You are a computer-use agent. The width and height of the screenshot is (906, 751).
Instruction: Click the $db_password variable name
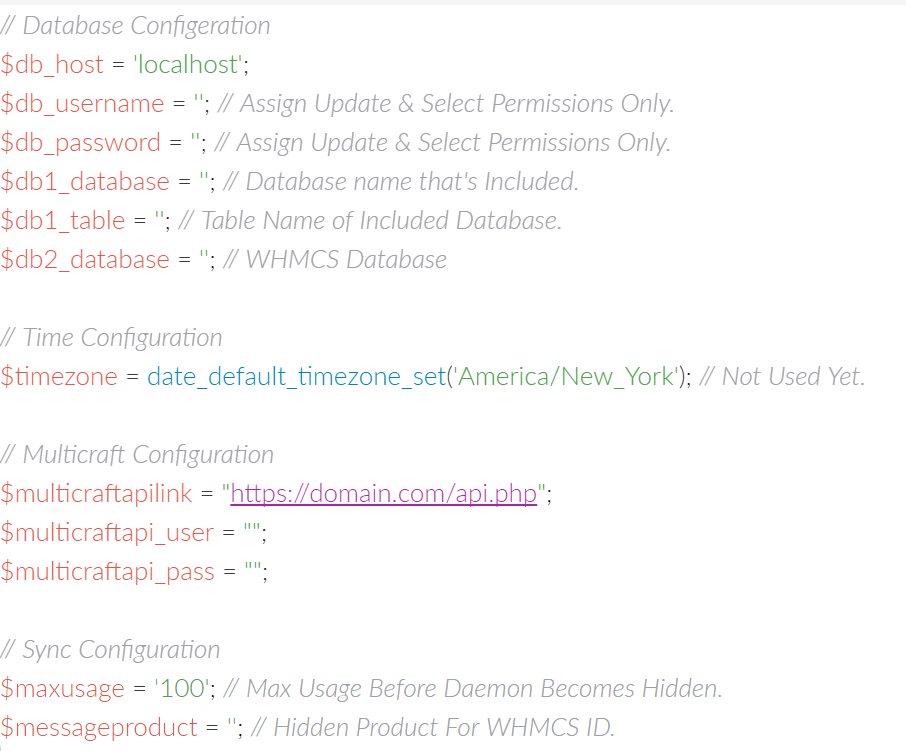coord(80,143)
